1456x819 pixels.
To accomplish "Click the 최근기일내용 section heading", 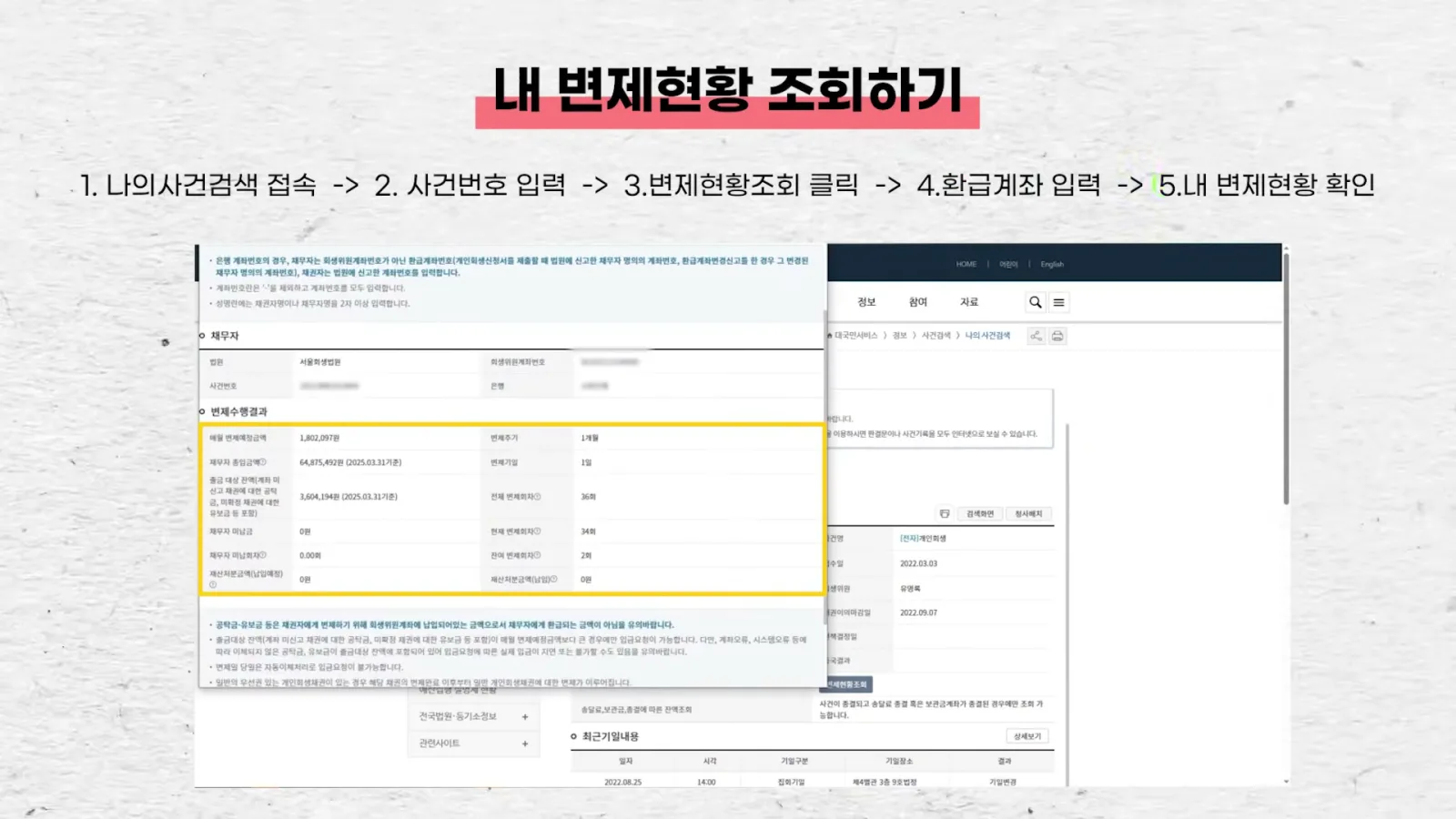I will coord(610,736).
